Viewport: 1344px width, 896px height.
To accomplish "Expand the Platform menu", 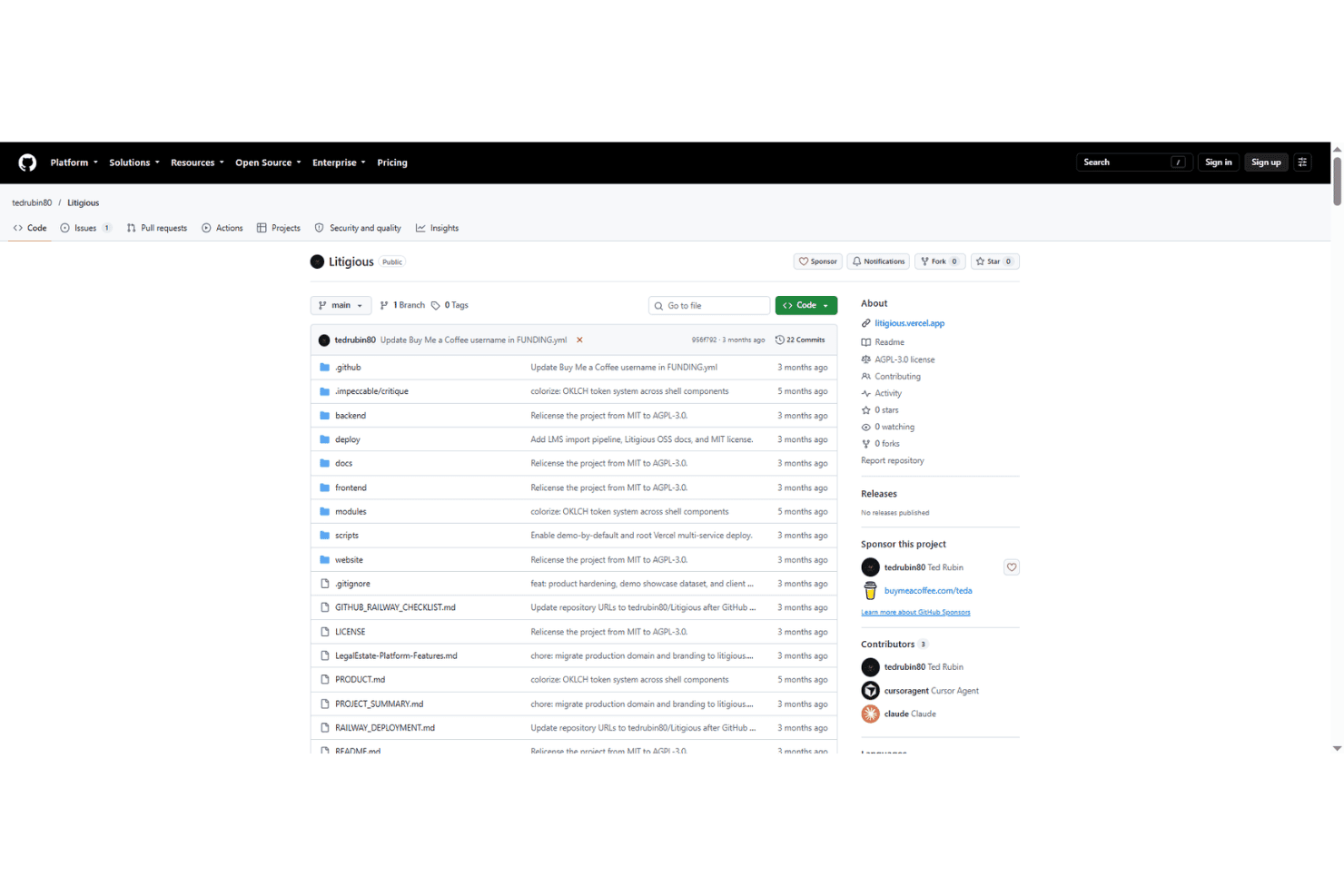I will [x=74, y=162].
